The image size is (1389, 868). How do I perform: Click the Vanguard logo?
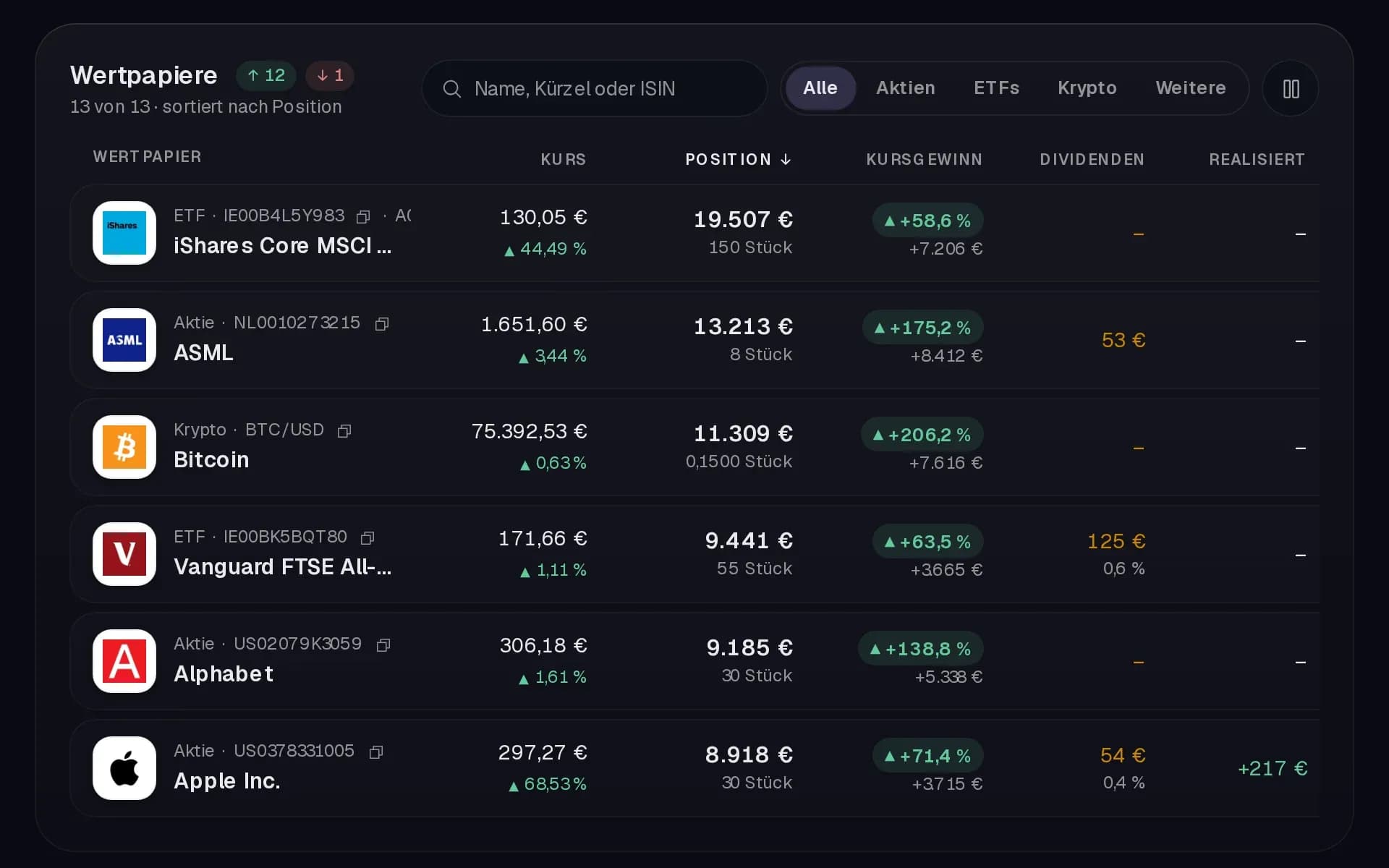point(124,554)
